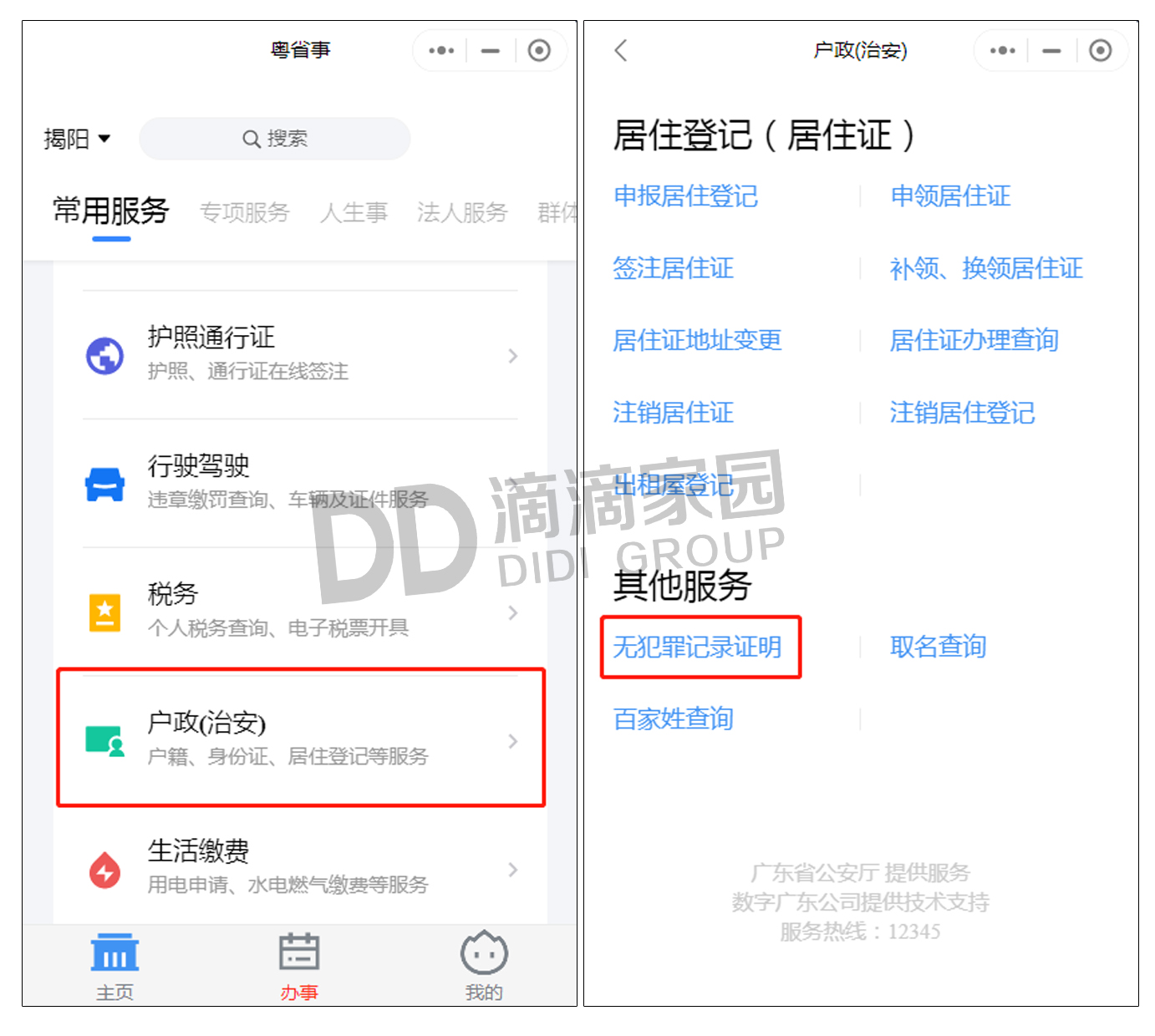This screenshot has height=1036, width=1155.
Task: Select the 人生事 tab
Action: point(354,213)
